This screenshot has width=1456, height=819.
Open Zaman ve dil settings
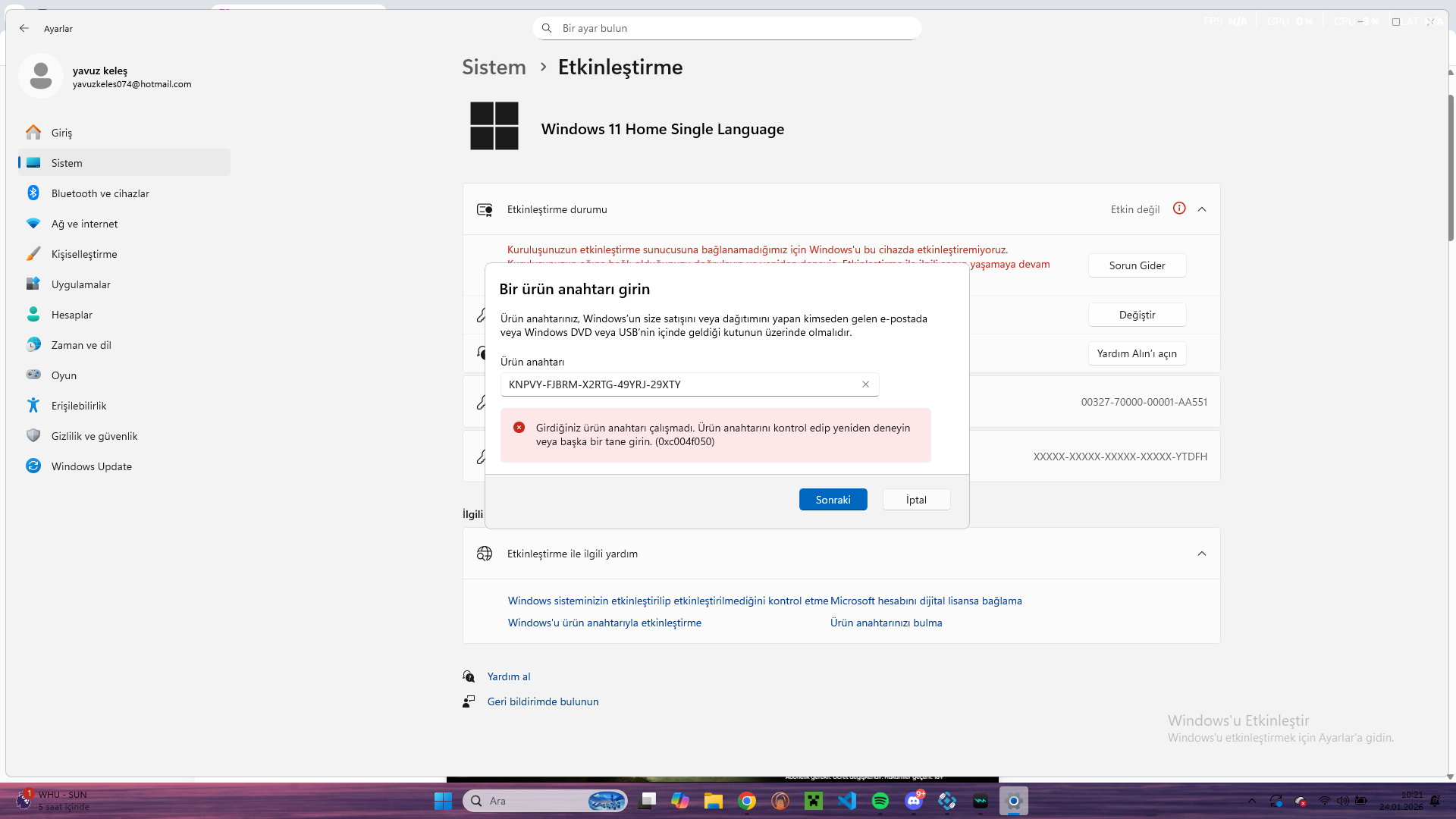(x=124, y=345)
